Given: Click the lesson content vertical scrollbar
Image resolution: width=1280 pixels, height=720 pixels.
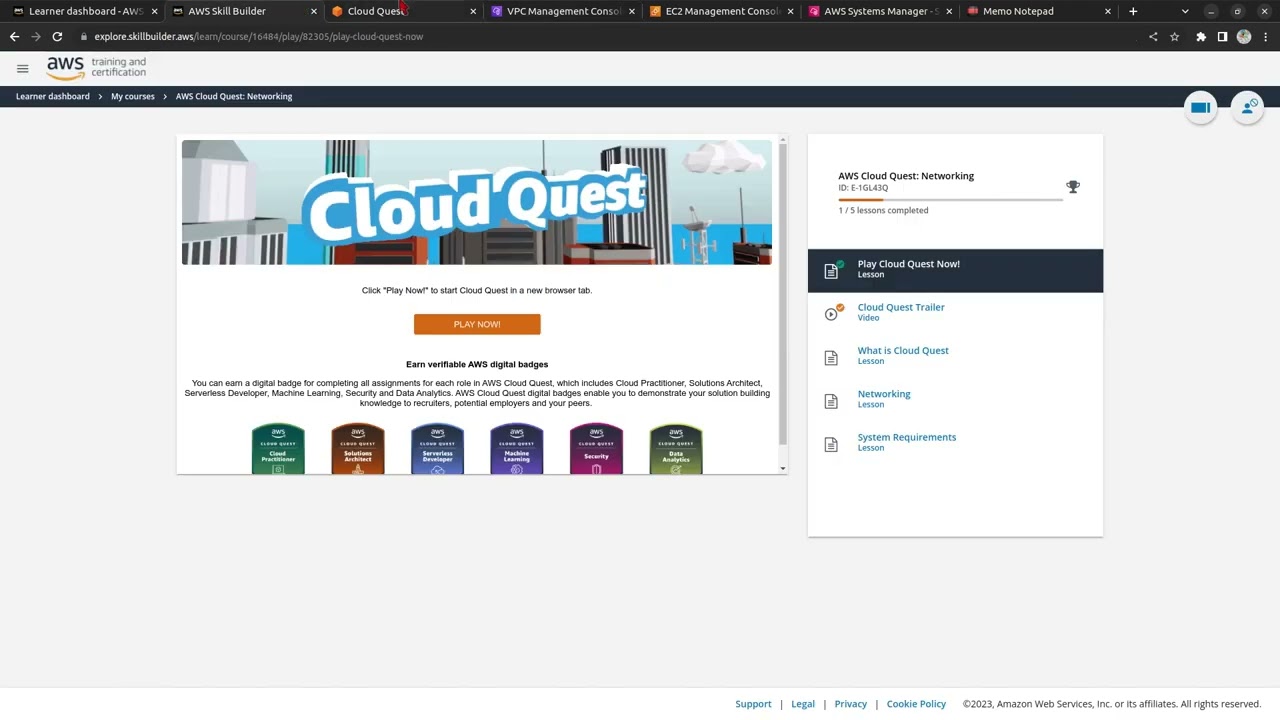Looking at the screenshot, I should pyautogui.click(x=783, y=295).
